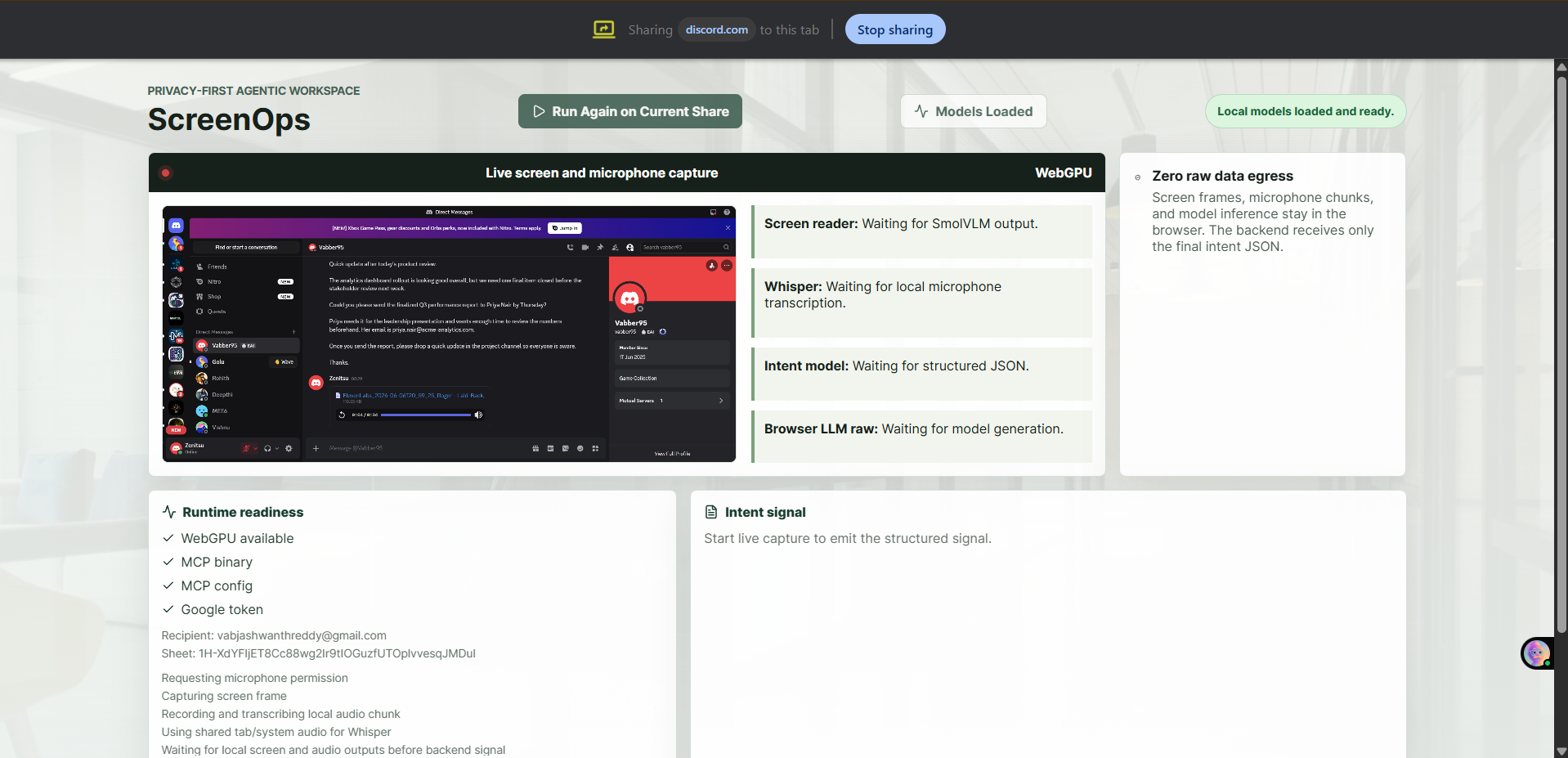This screenshot has width=1568, height=758.
Task: Click the 'Runtime readiness' heading
Action: click(243, 512)
